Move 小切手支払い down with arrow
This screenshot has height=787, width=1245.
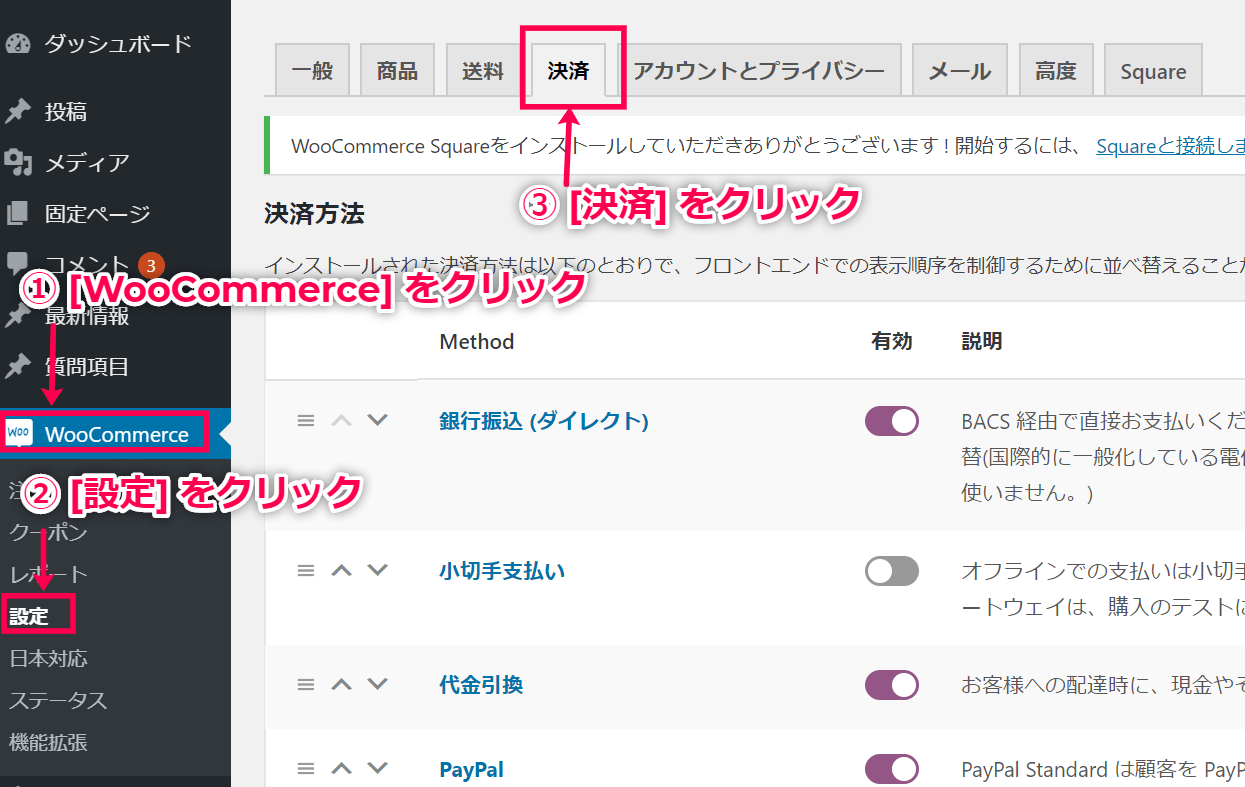(377, 570)
